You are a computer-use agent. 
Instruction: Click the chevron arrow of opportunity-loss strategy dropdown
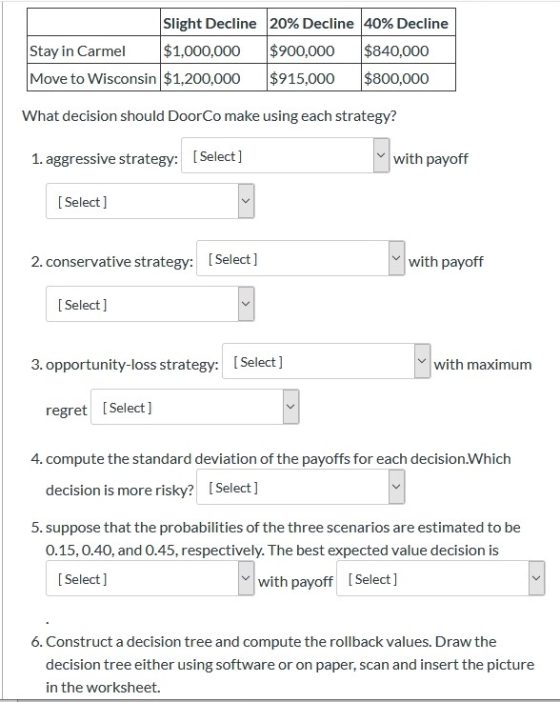(x=422, y=361)
